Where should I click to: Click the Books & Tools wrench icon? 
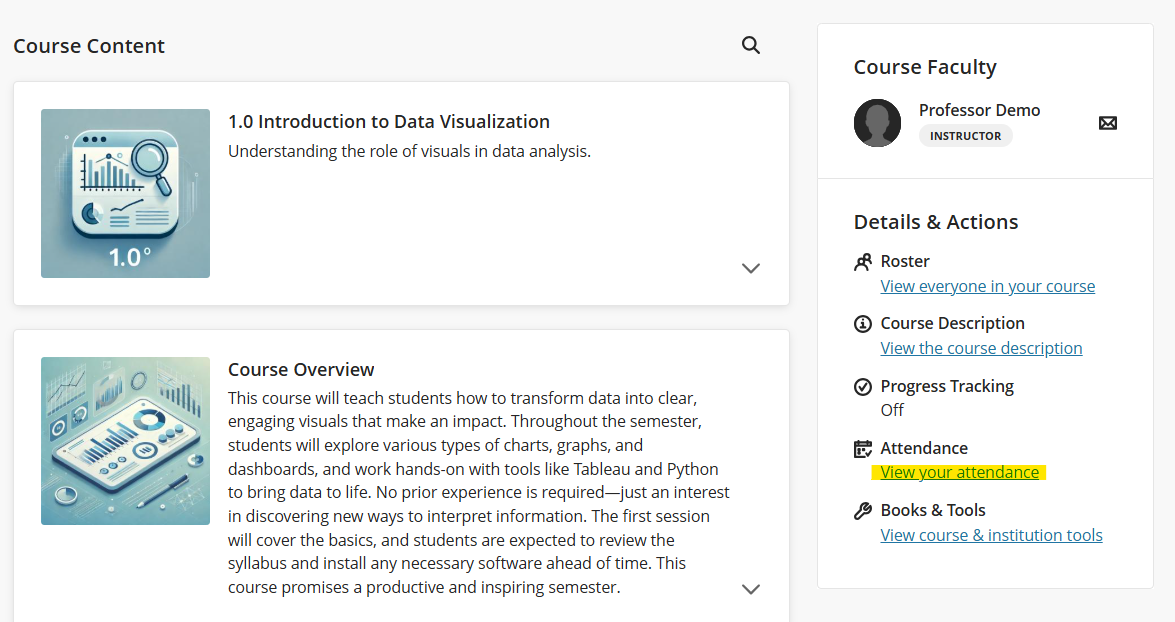[x=863, y=511]
